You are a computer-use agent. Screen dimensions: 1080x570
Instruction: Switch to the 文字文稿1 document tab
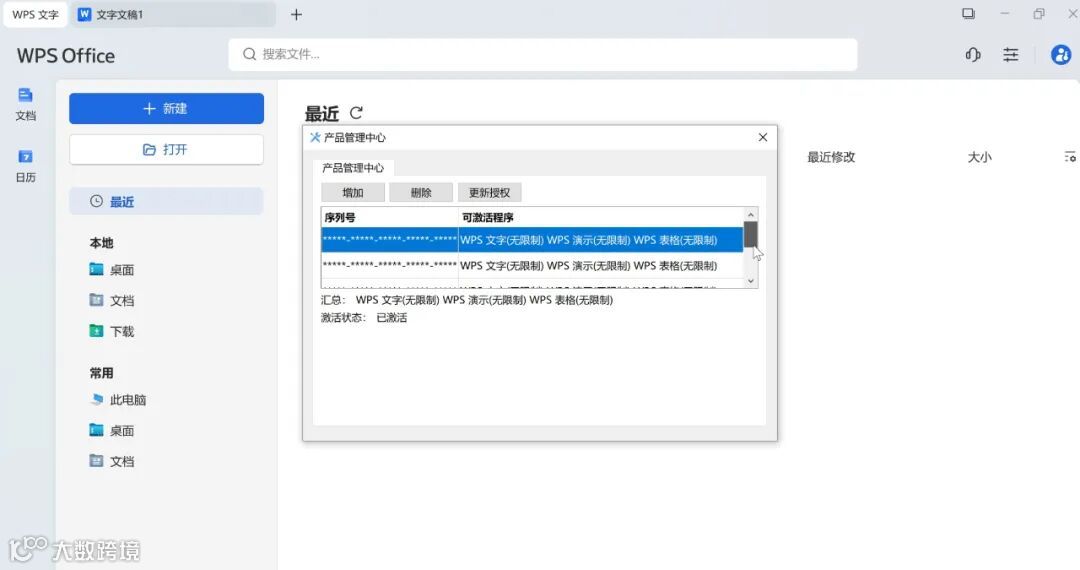pyautogui.click(x=172, y=14)
